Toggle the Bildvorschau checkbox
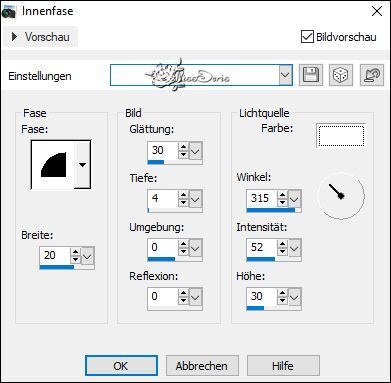391x383 pixels. click(x=307, y=37)
